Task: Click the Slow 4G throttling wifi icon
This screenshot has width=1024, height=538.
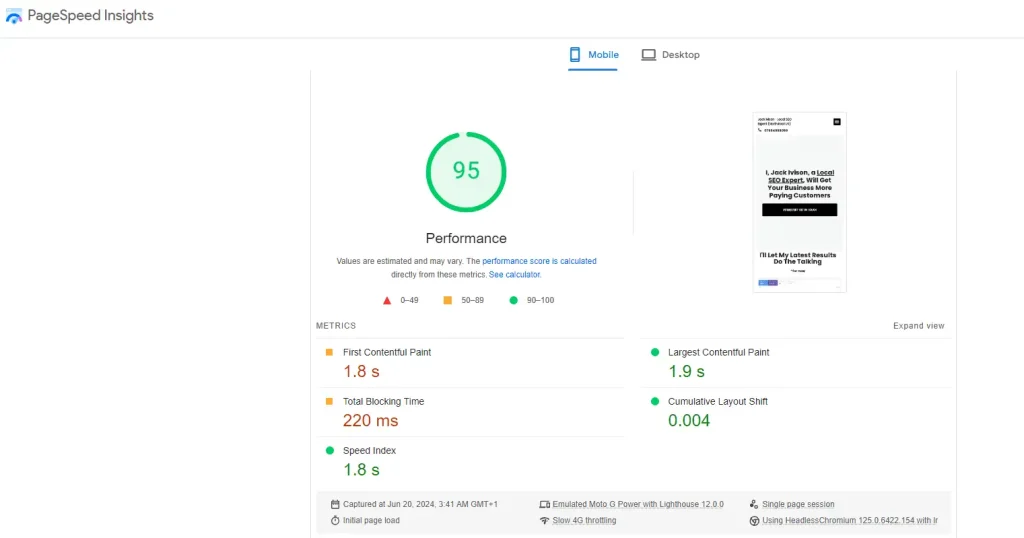Action: click(544, 521)
